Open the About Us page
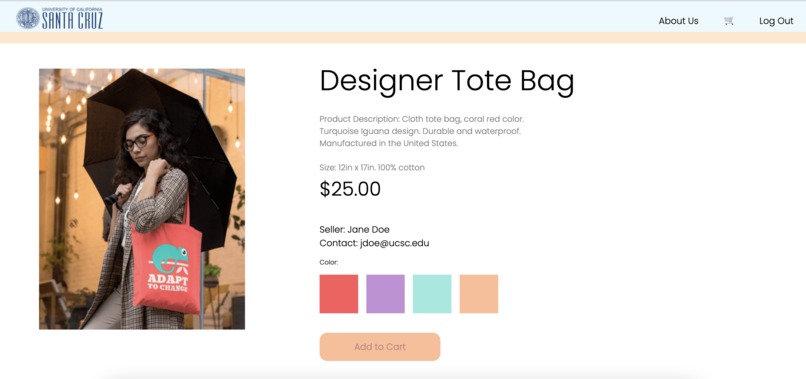The image size is (806, 379). click(678, 21)
